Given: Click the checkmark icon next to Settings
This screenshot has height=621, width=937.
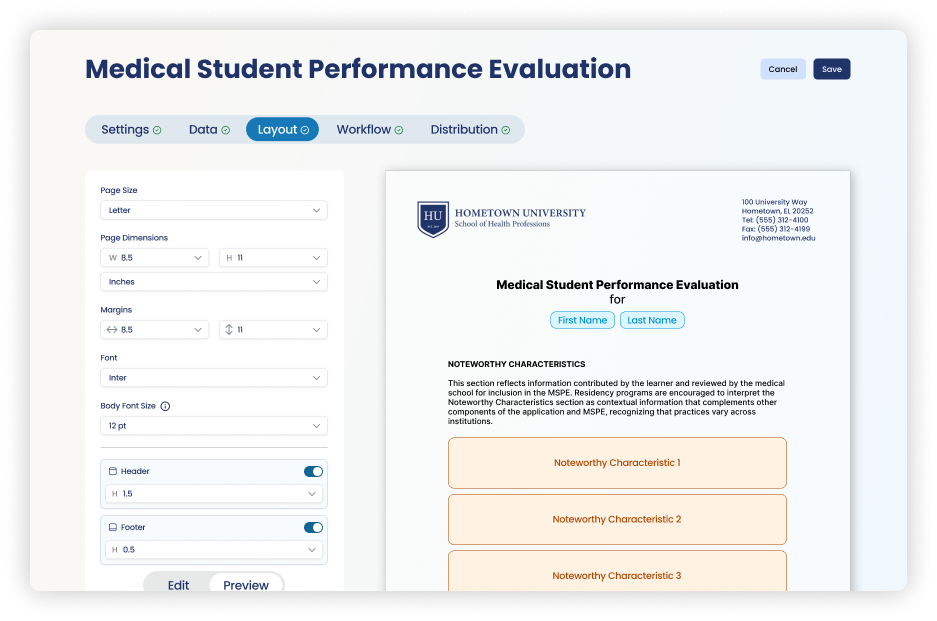Looking at the screenshot, I should pyautogui.click(x=157, y=130).
